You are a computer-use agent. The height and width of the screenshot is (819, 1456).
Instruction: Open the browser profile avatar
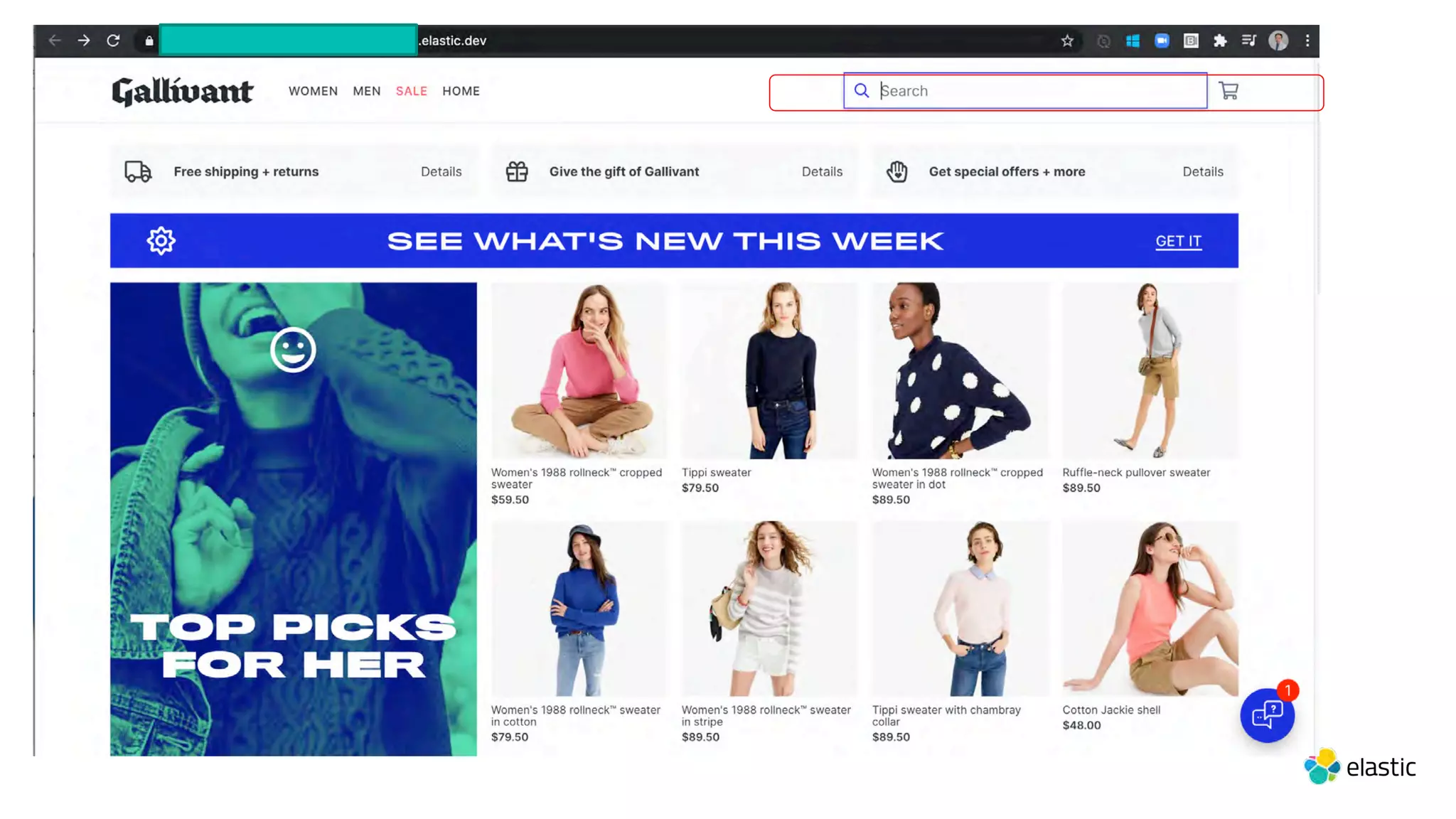(1278, 41)
